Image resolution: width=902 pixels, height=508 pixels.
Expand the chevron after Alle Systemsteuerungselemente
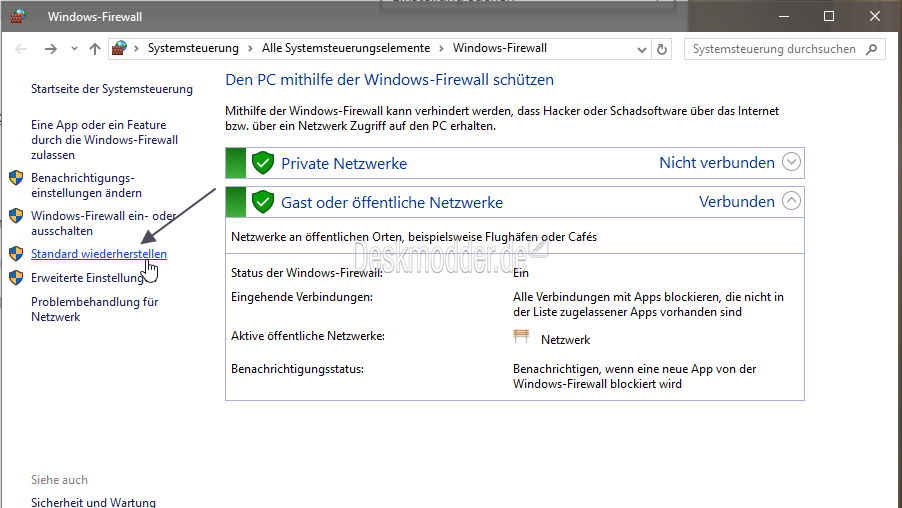[x=441, y=49]
